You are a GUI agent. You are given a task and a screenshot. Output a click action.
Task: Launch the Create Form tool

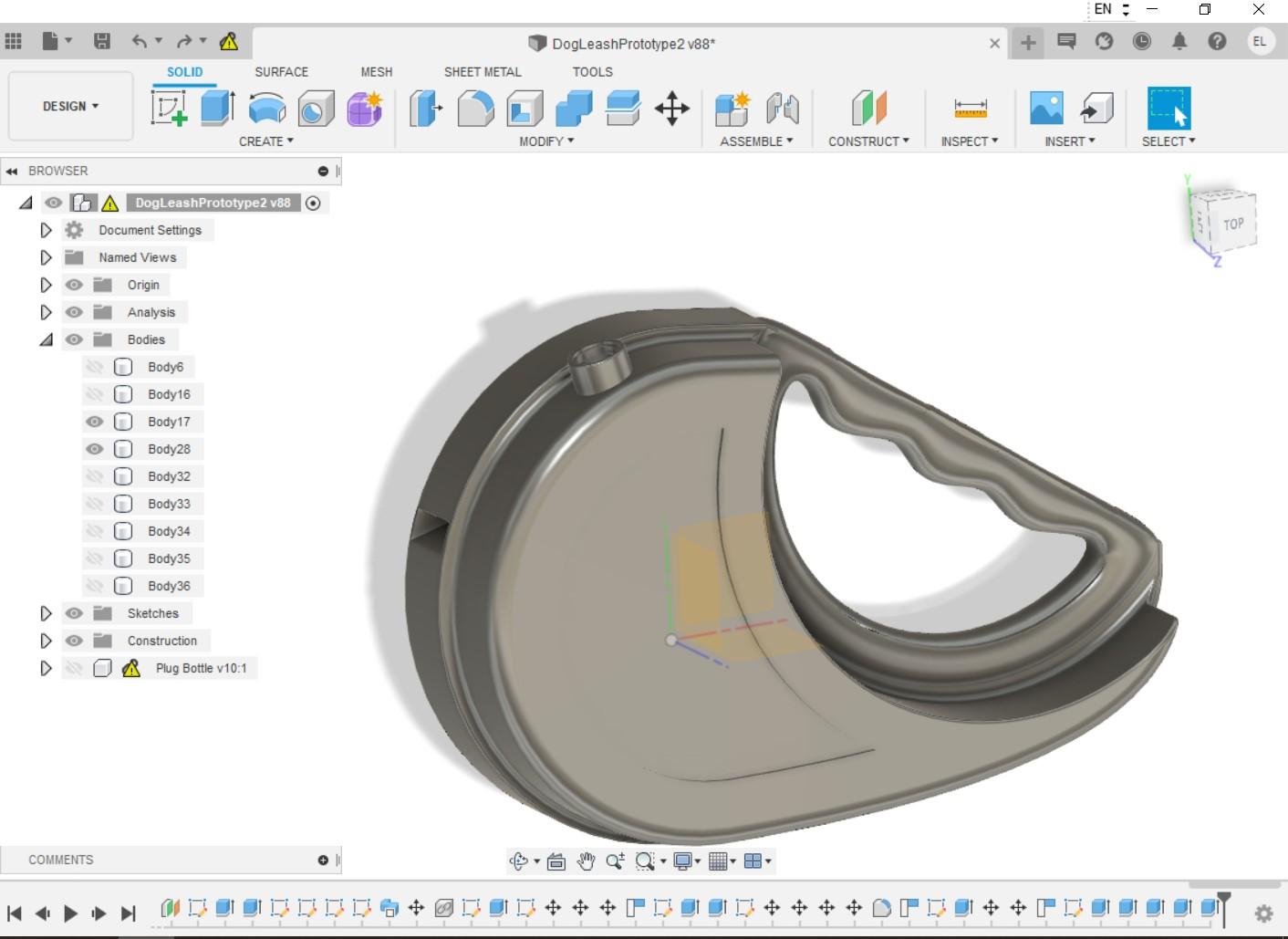click(x=364, y=108)
